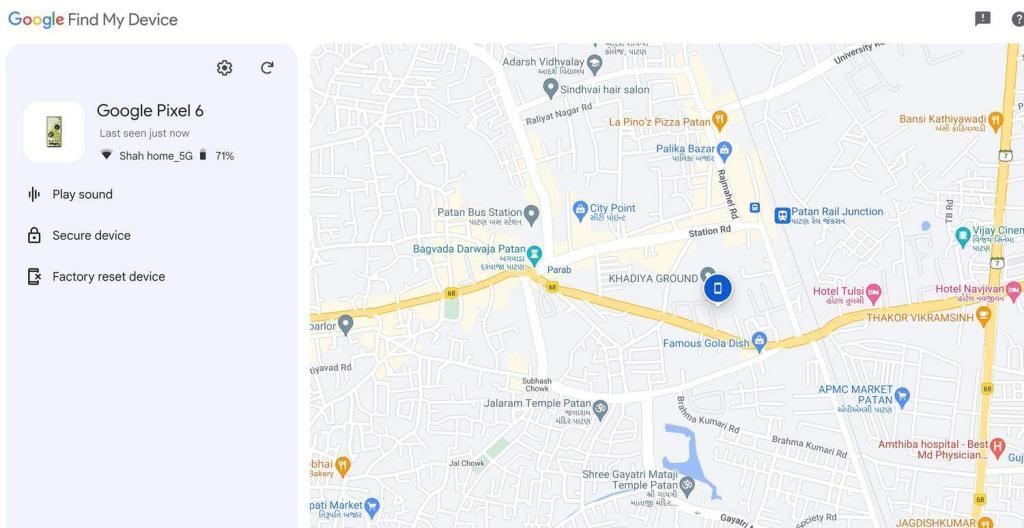Select the City Point shopping pin
Screen dimensions: 1024x528
point(579,211)
